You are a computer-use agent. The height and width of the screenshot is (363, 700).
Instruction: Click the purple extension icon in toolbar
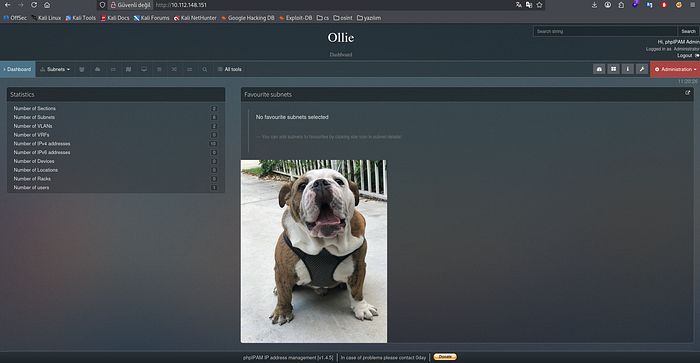[636, 4]
